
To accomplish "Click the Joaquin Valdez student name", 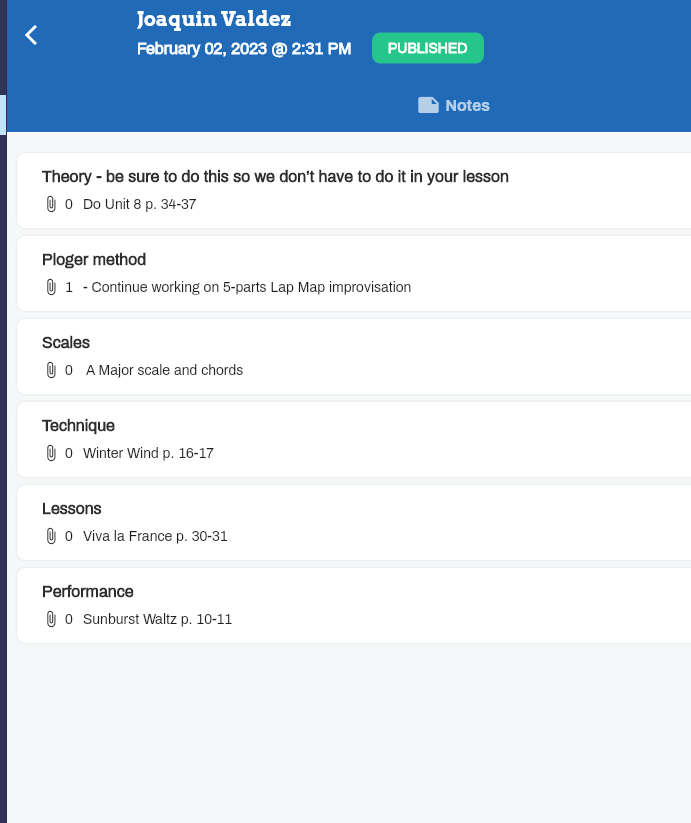I will pos(214,19).
